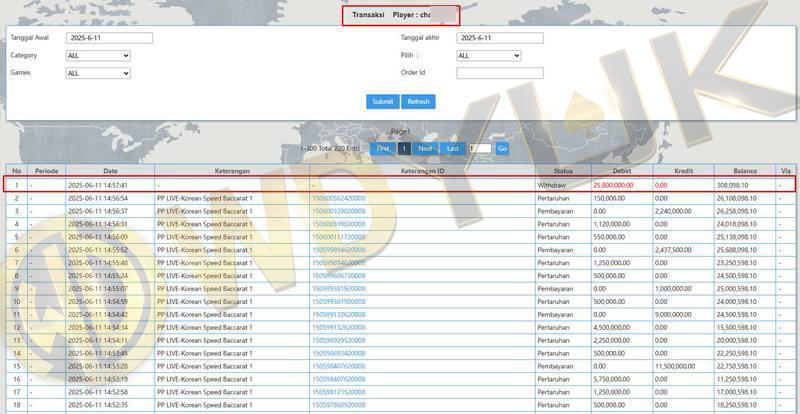Click the kredit value 9,000,000.00
800x414 pixels.
tap(673, 314)
